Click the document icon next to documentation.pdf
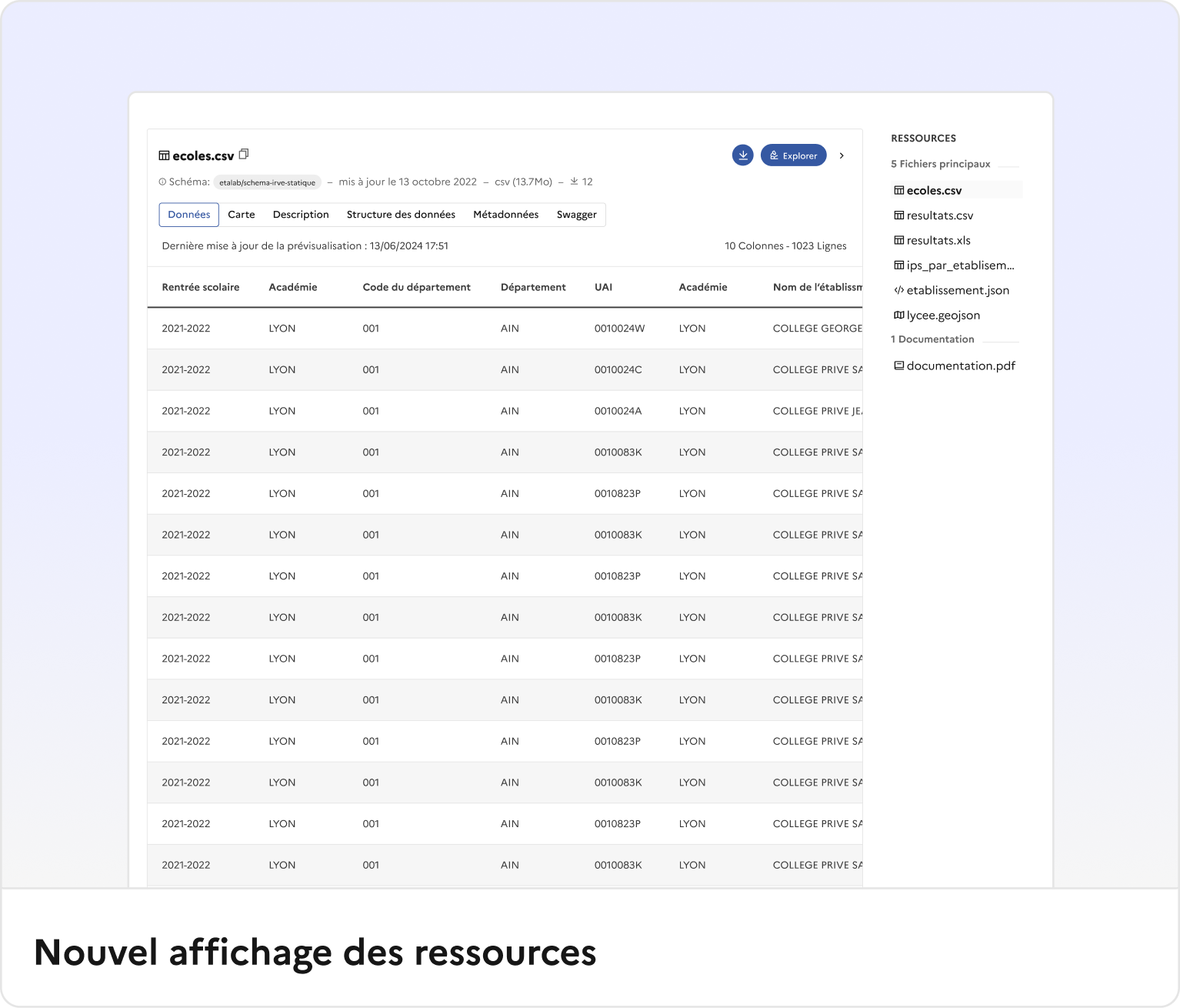This screenshot has width=1180, height=1008. point(898,365)
